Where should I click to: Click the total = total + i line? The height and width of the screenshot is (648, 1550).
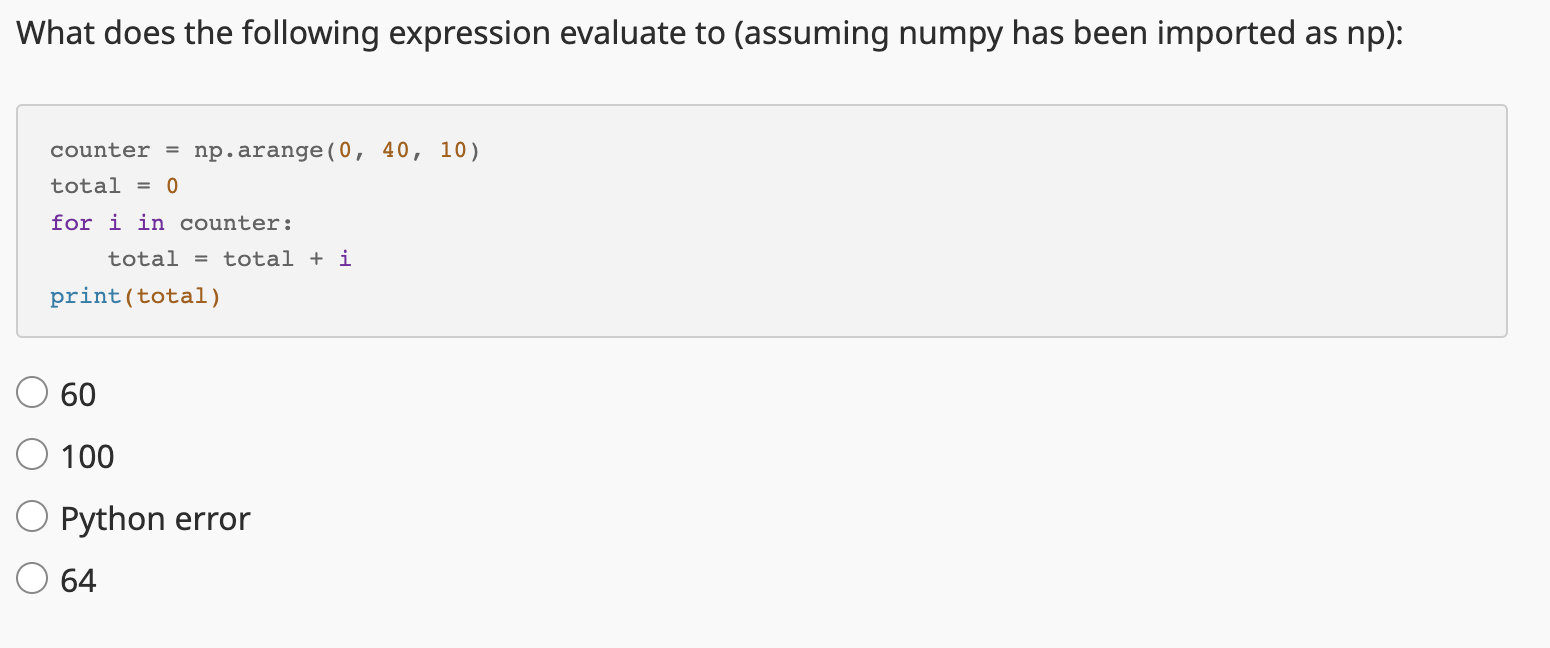(228, 258)
